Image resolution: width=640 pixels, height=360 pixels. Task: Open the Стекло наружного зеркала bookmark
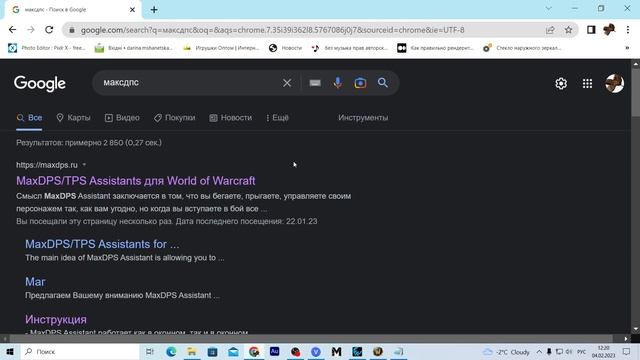pos(522,48)
